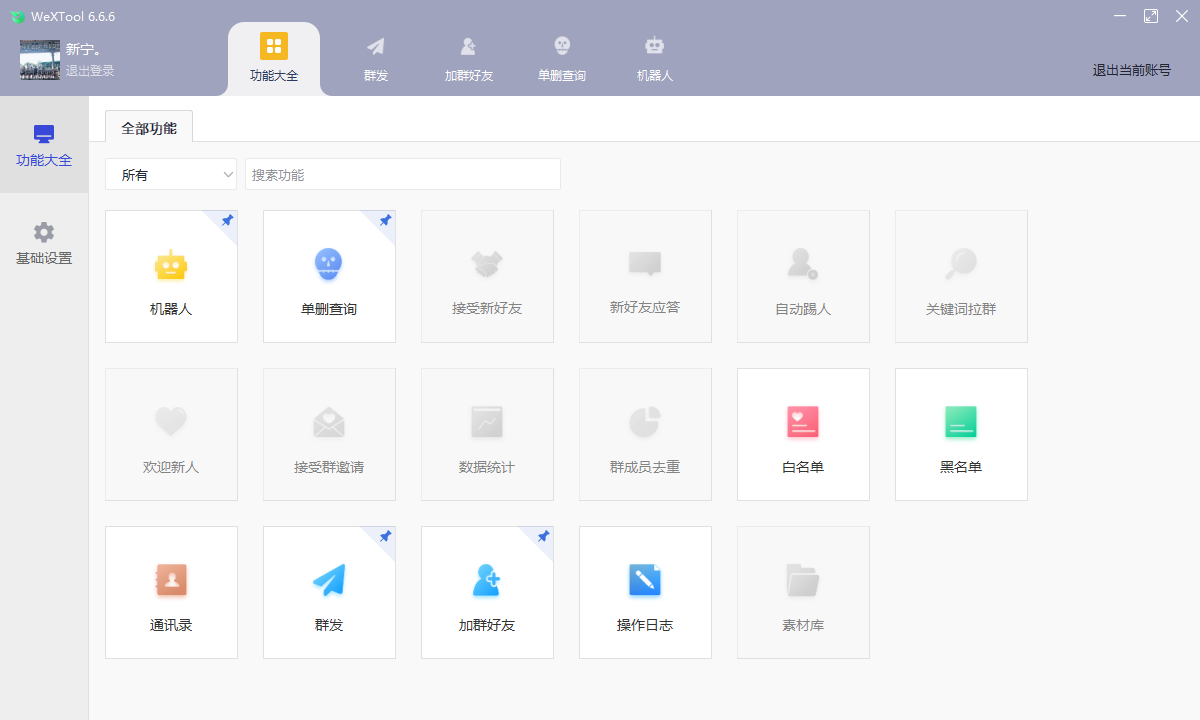The height and width of the screenshot is (720, 1200).
Task: Open the 单删查询 skull icon card
Action: tap(329, 264)
